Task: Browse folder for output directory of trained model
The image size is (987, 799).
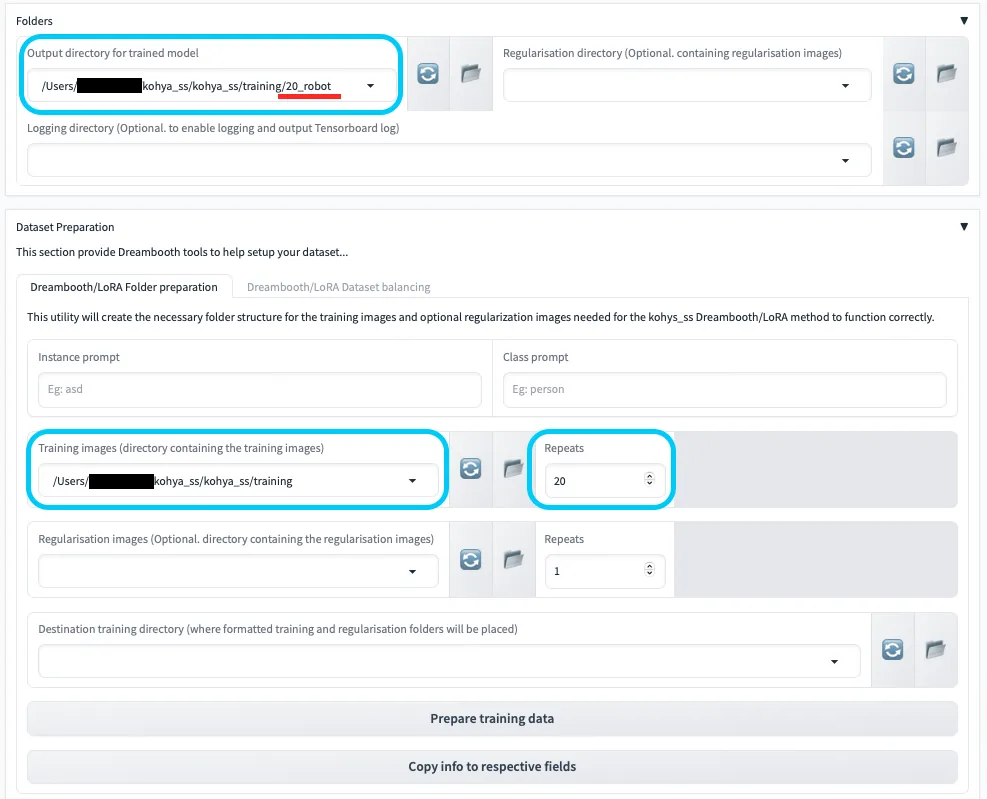Action: tap(471, 74)
